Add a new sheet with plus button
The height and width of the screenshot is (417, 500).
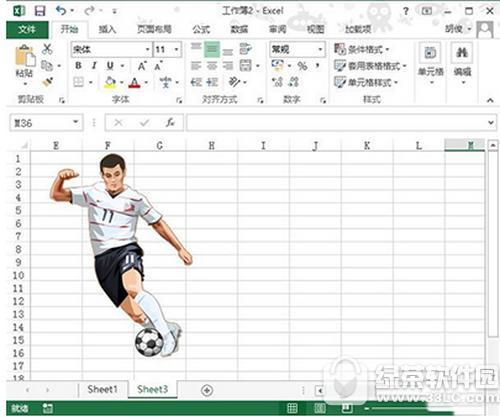(x=207, y=390)
